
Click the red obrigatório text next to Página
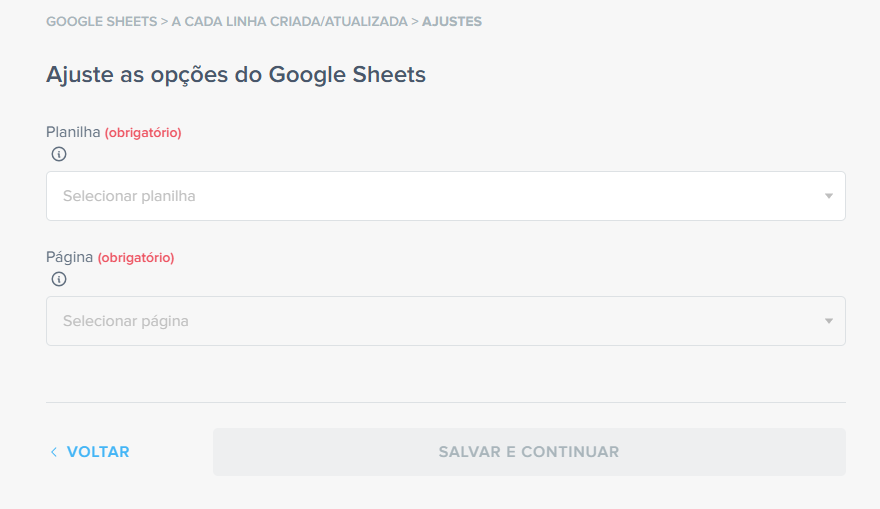(136, 257)
